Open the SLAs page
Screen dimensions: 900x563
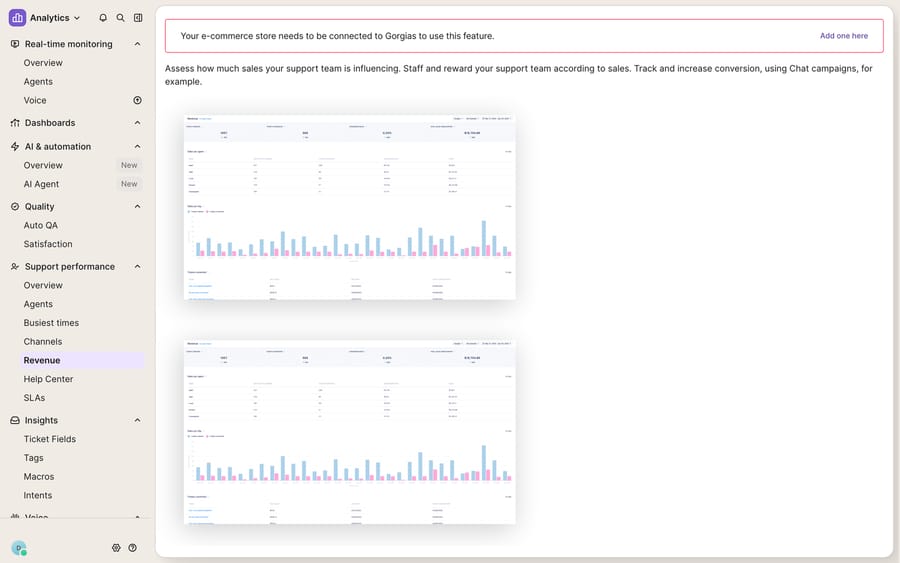click(x=34, y=398)
